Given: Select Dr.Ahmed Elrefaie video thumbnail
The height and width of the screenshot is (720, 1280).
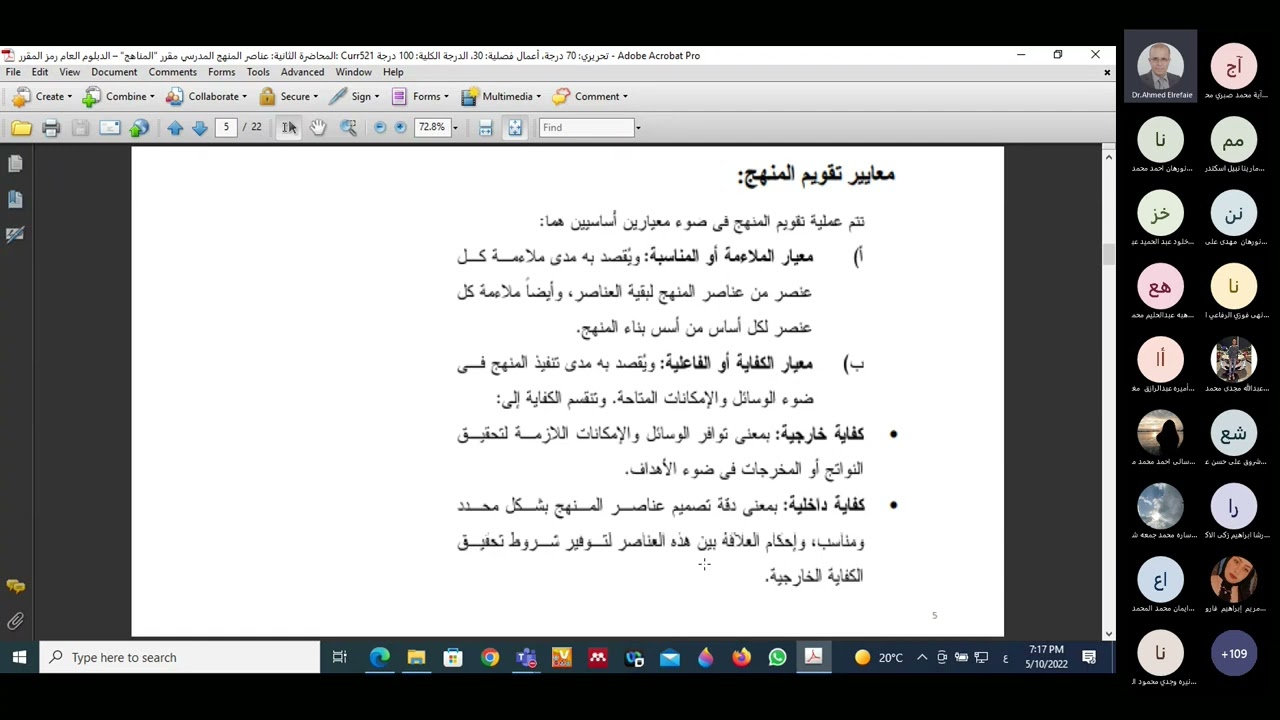Looking at the screenshot, I should click(x=1161, y=65).
